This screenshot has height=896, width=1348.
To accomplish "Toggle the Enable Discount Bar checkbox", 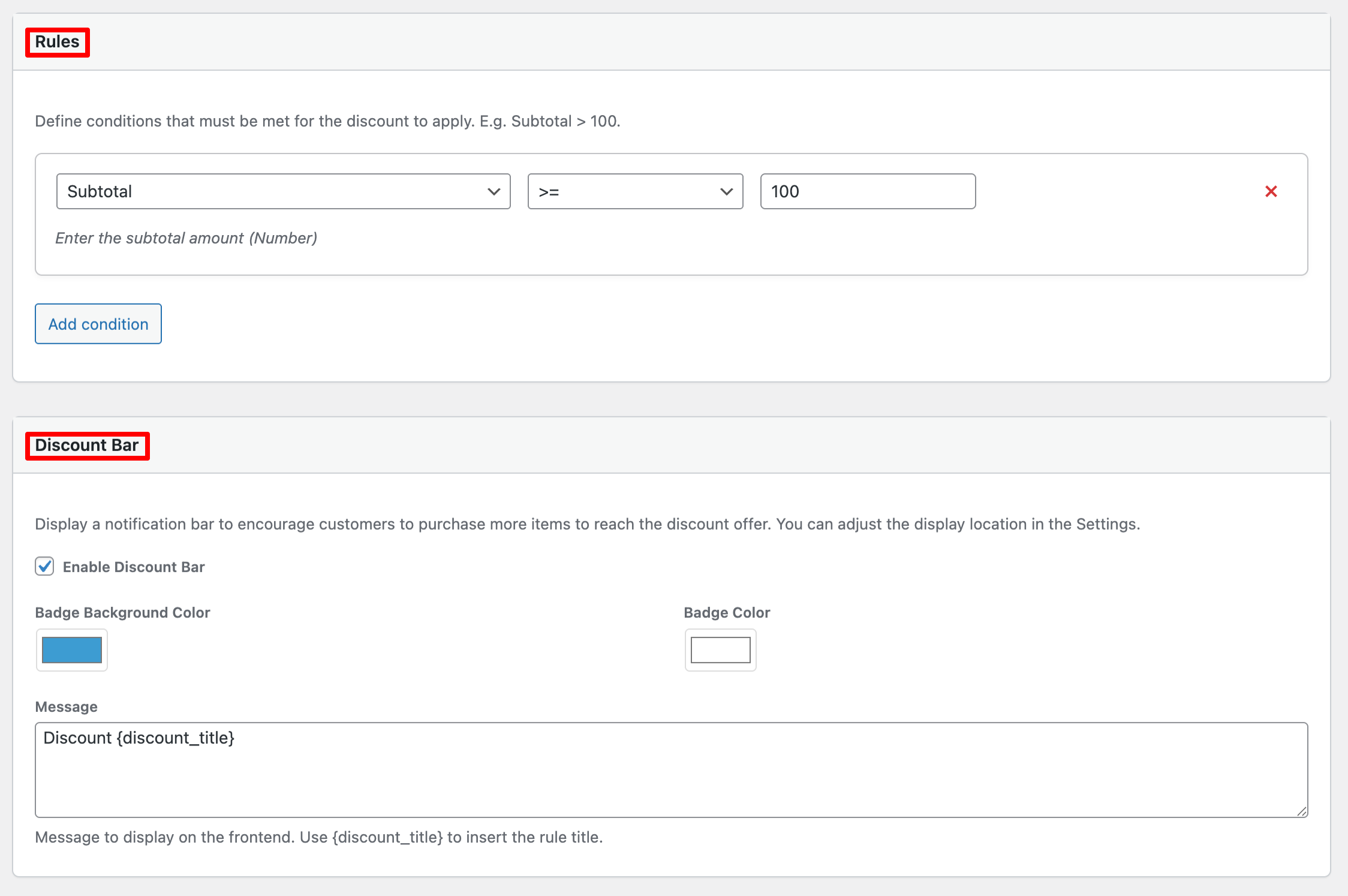I will click(44, 566).
